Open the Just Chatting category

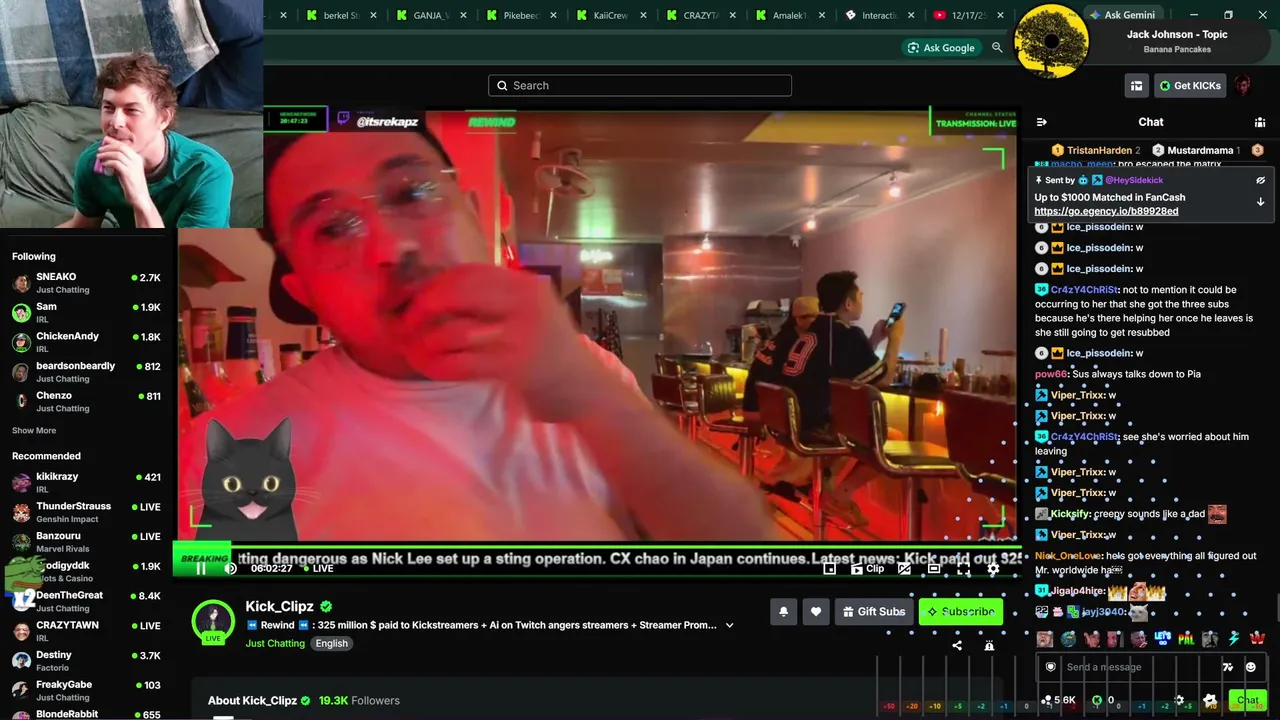tap(275, 643)
